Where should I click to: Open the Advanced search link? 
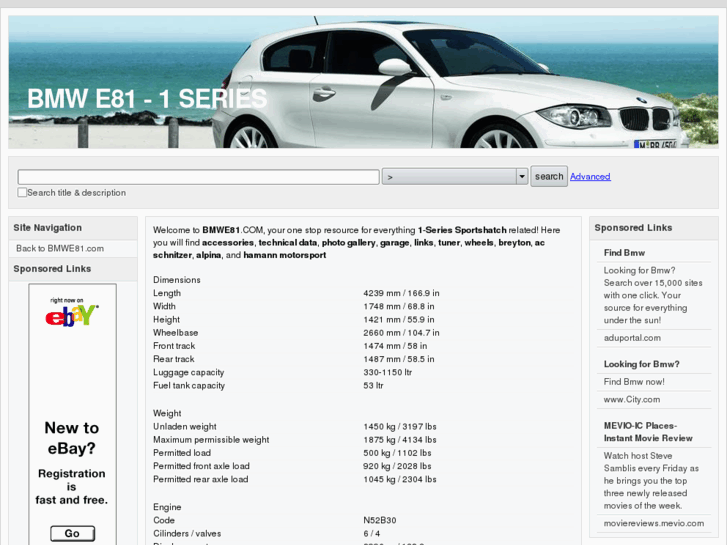(590, 177)
